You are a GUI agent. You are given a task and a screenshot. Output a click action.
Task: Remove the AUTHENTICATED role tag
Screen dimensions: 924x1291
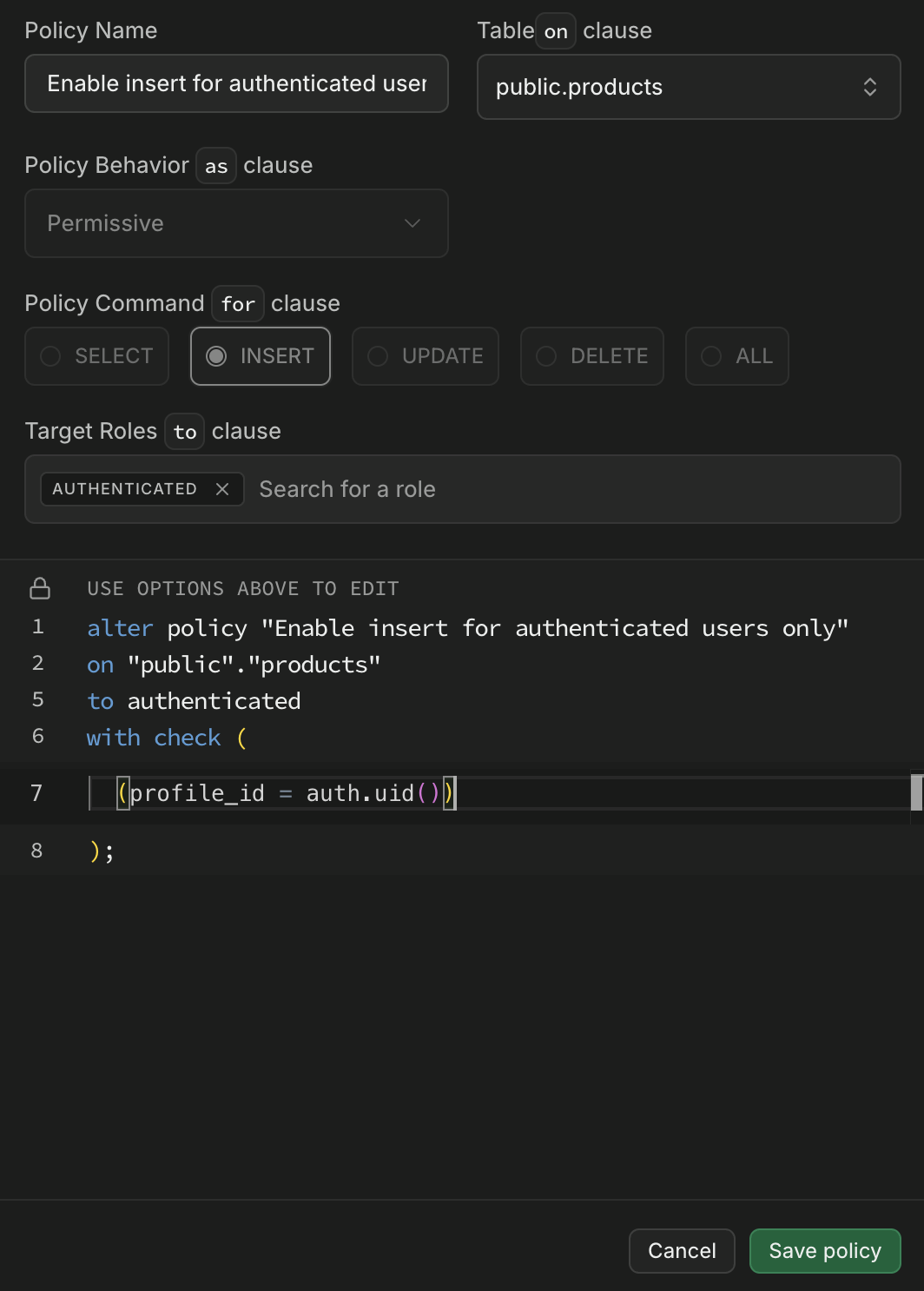(222, 489)
